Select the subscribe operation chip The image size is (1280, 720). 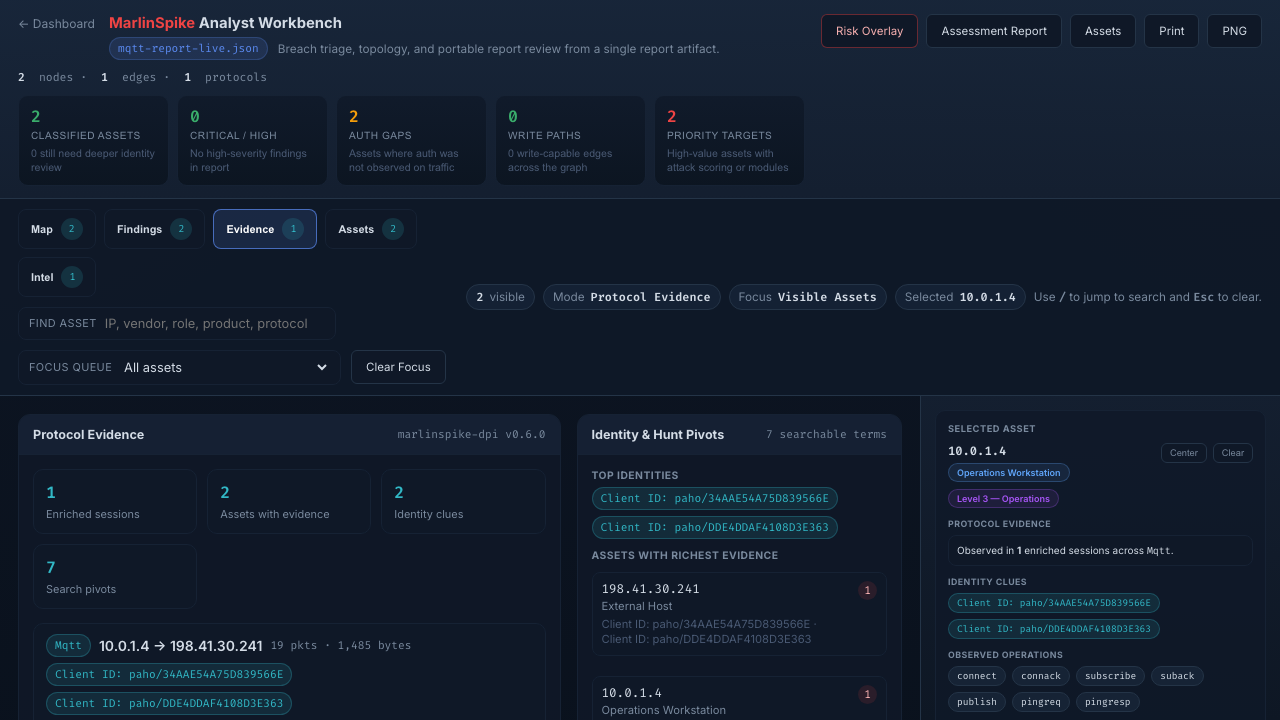click(x=1110, y=675)
